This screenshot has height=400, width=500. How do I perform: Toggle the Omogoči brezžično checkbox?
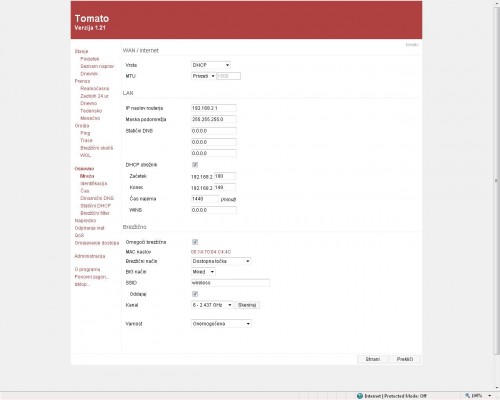pyautogui.click(x=195, y=242)
